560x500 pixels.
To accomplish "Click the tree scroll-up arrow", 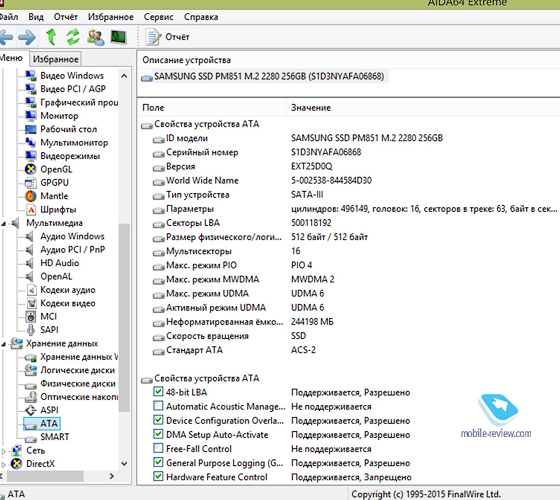I will pos(124,76).
